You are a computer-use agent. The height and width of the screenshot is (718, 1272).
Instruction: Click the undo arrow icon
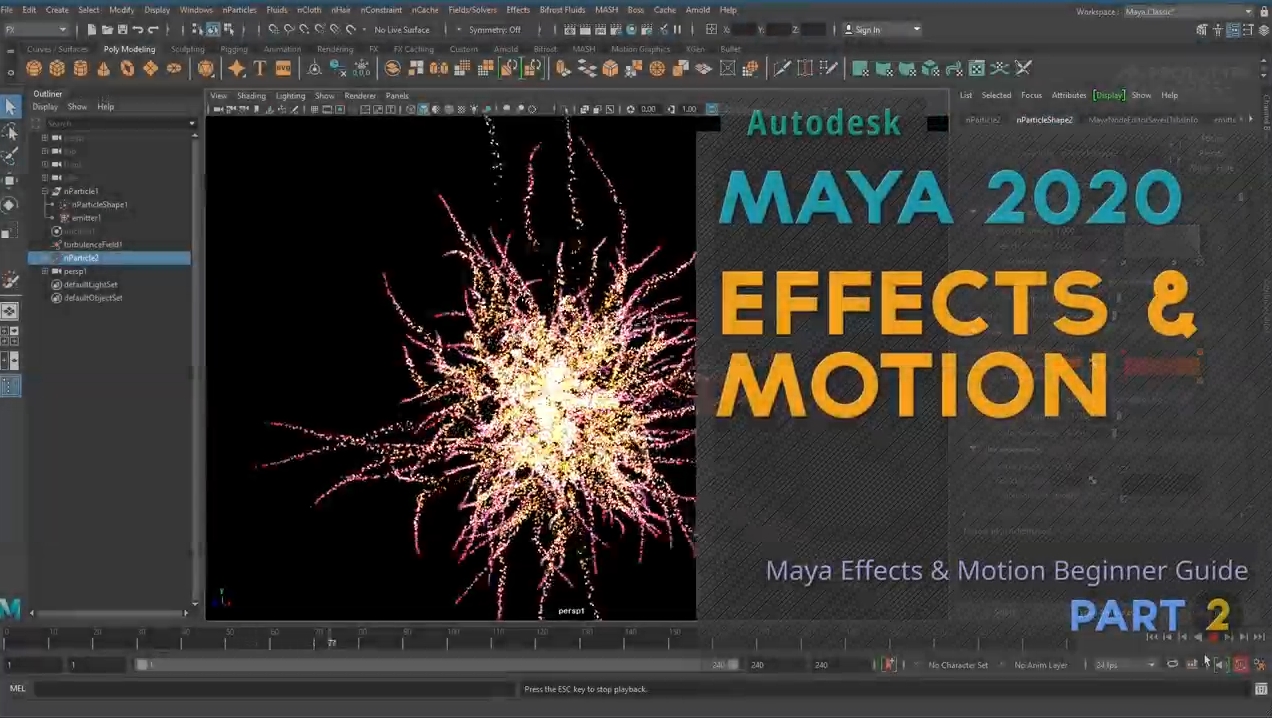(x=138, y=30)
